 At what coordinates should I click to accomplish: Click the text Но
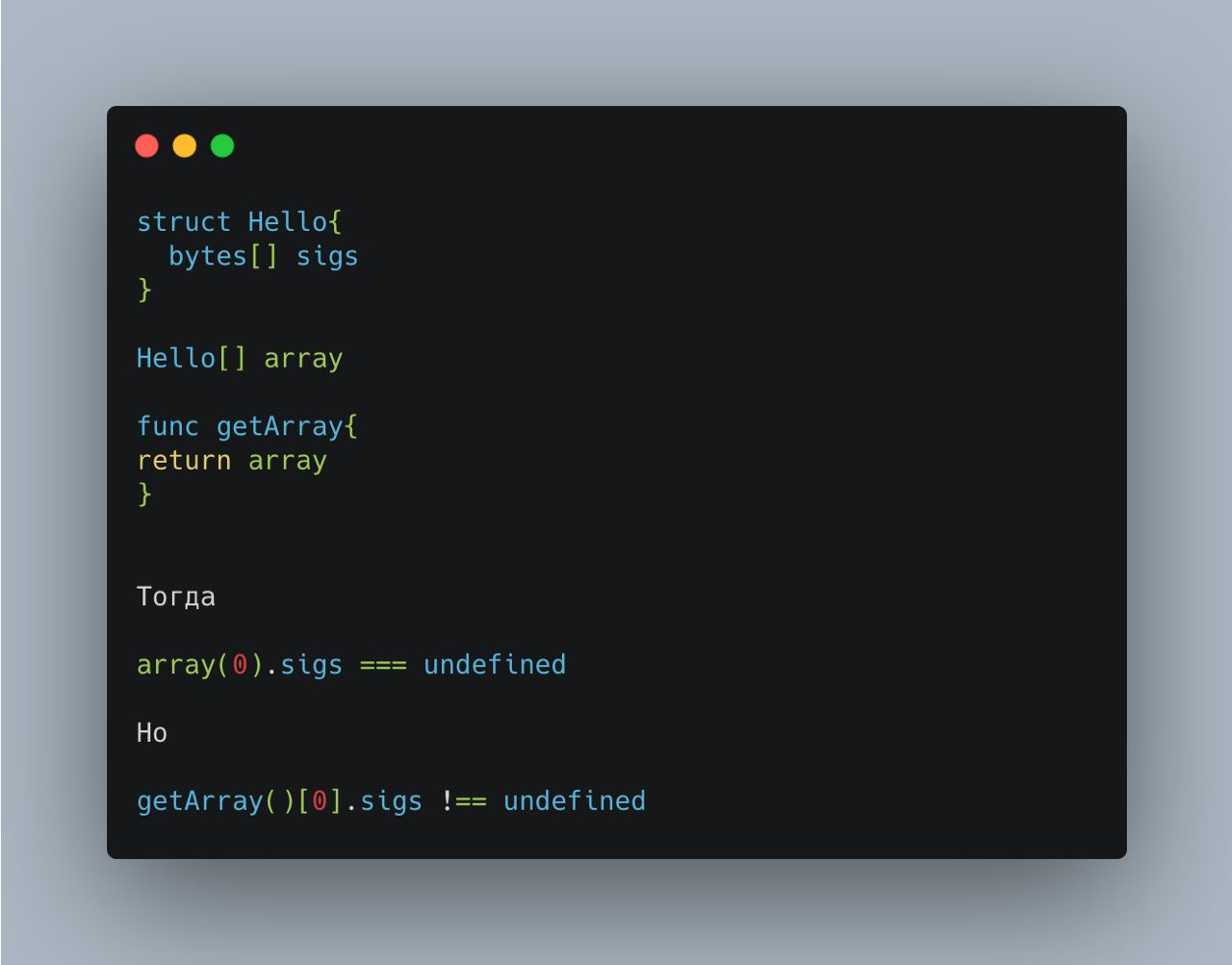[152, 733]
